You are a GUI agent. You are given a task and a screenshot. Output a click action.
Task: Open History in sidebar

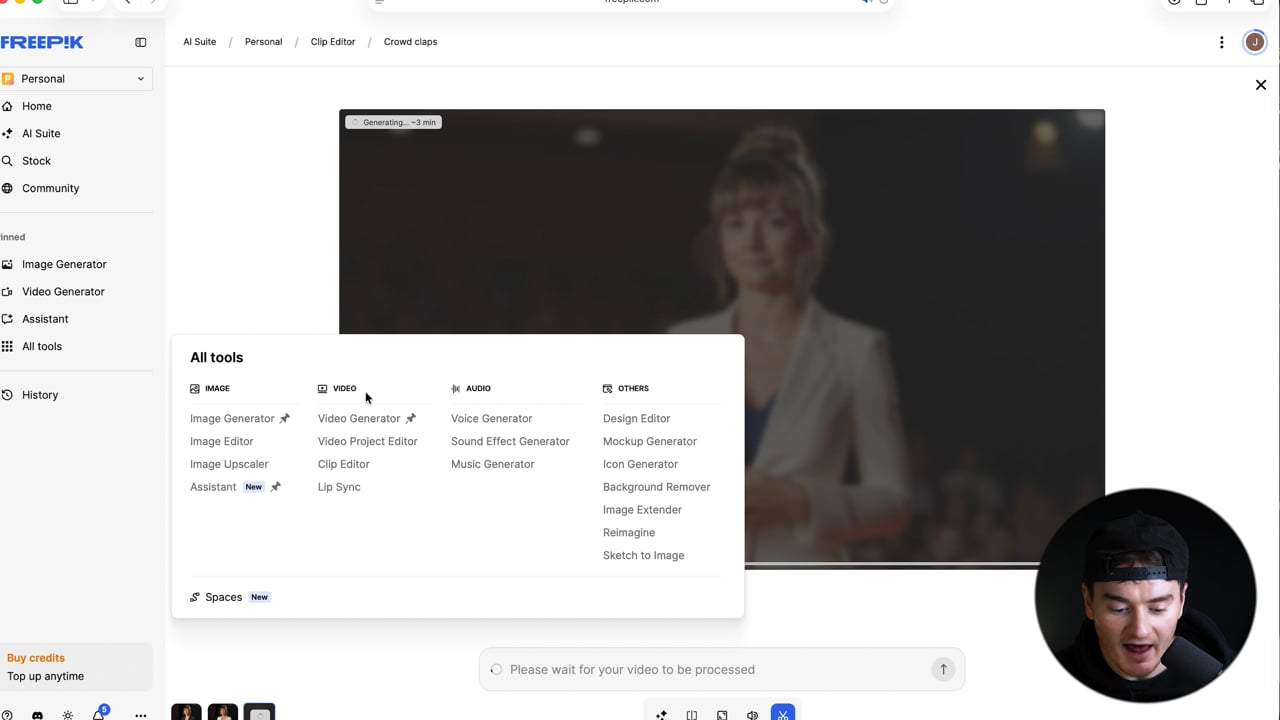point(40,395)
